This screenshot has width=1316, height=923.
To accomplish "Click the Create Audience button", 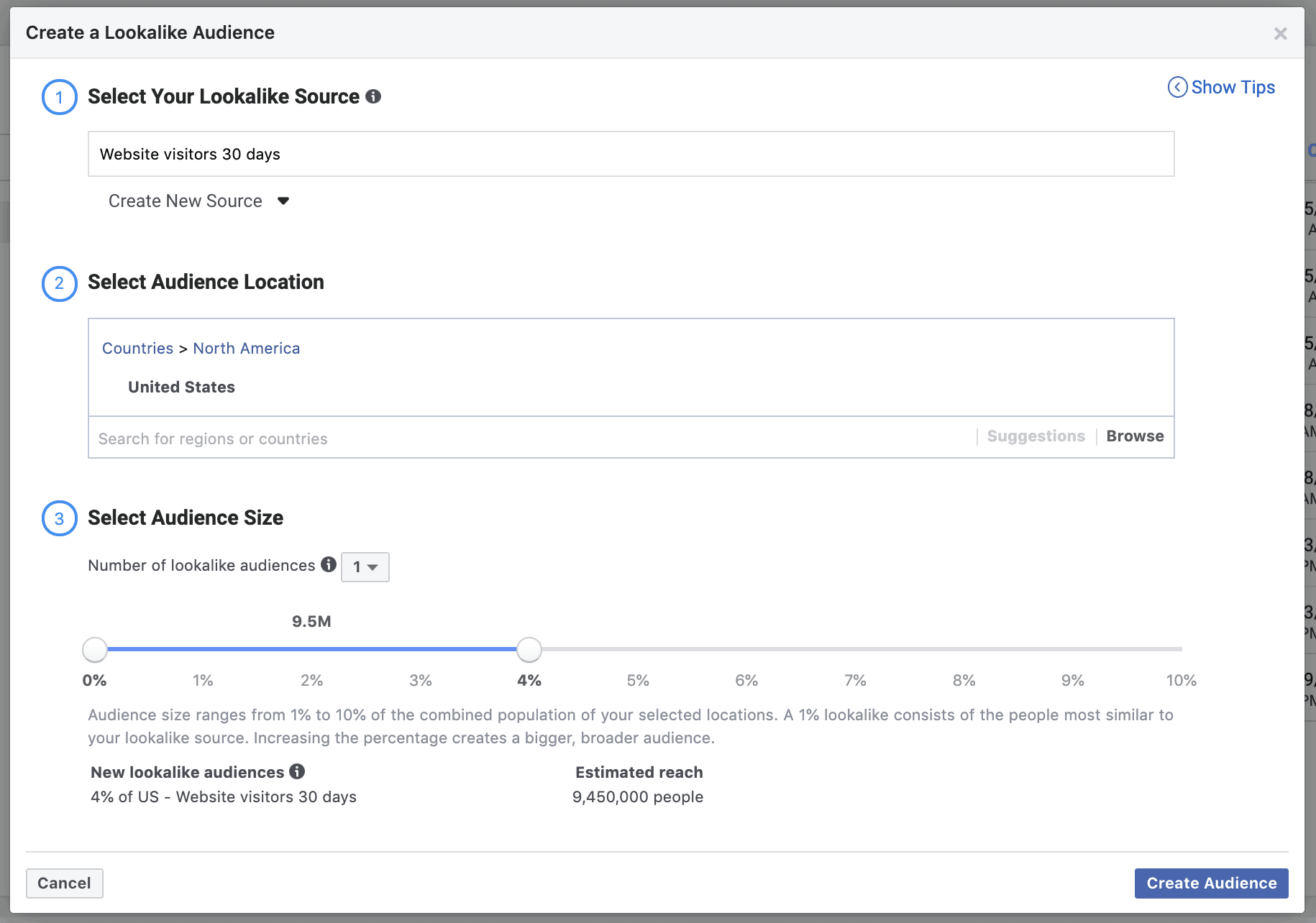I will click(1210, 883).
